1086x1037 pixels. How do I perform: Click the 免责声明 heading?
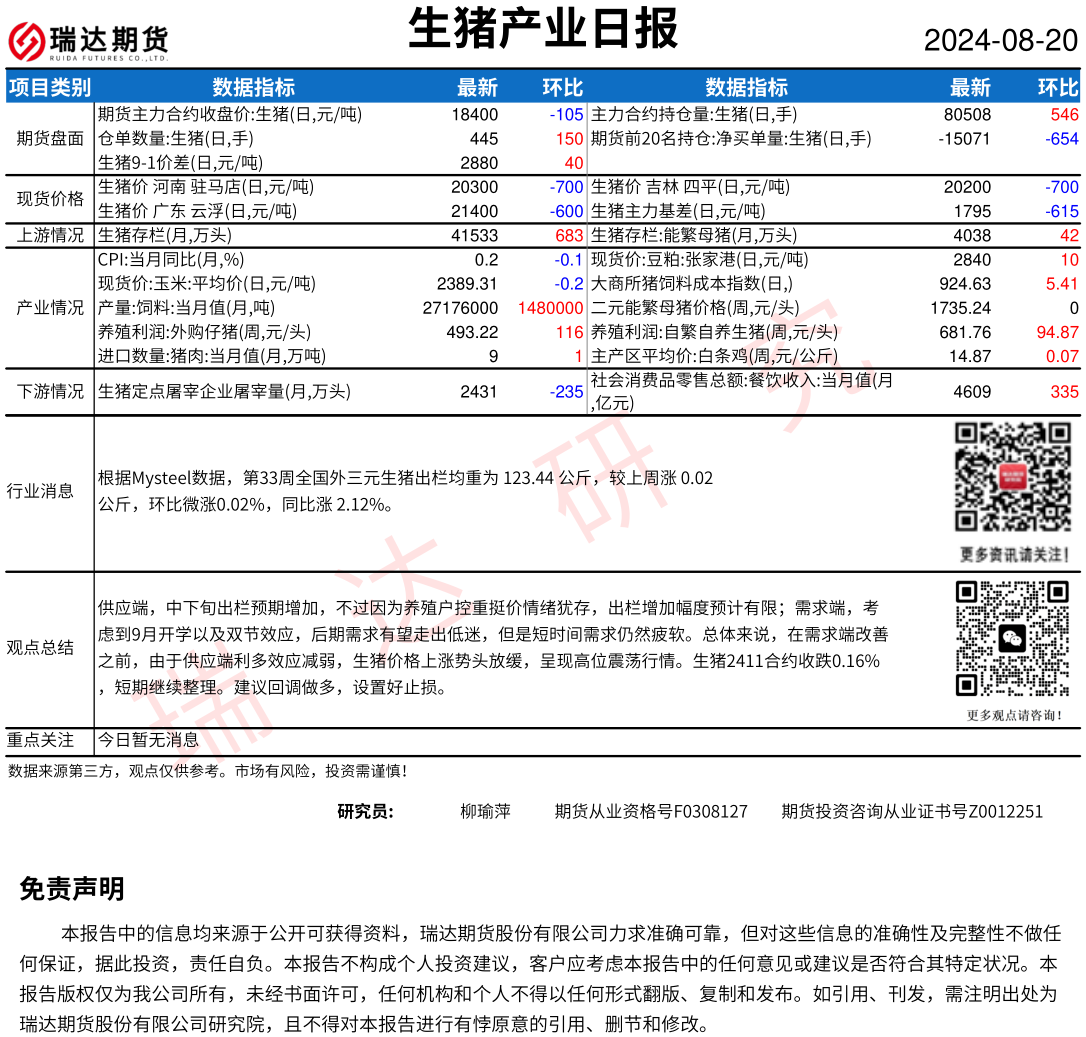point(72,889)
